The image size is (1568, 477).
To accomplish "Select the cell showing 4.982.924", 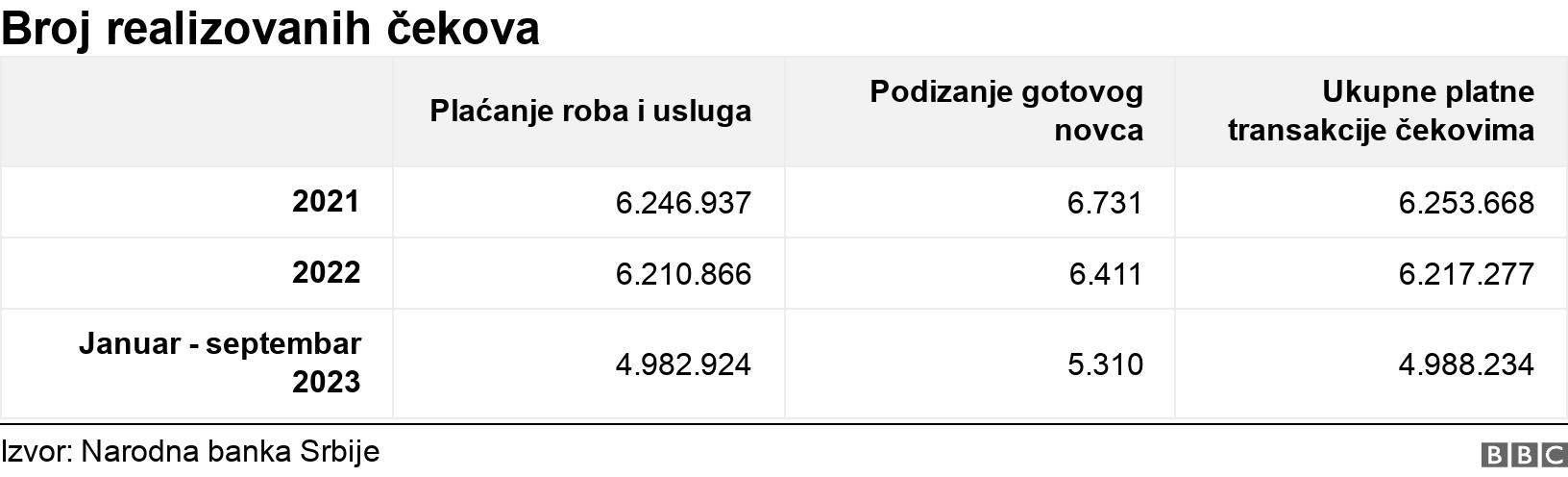I will click(x=683, y=364).
